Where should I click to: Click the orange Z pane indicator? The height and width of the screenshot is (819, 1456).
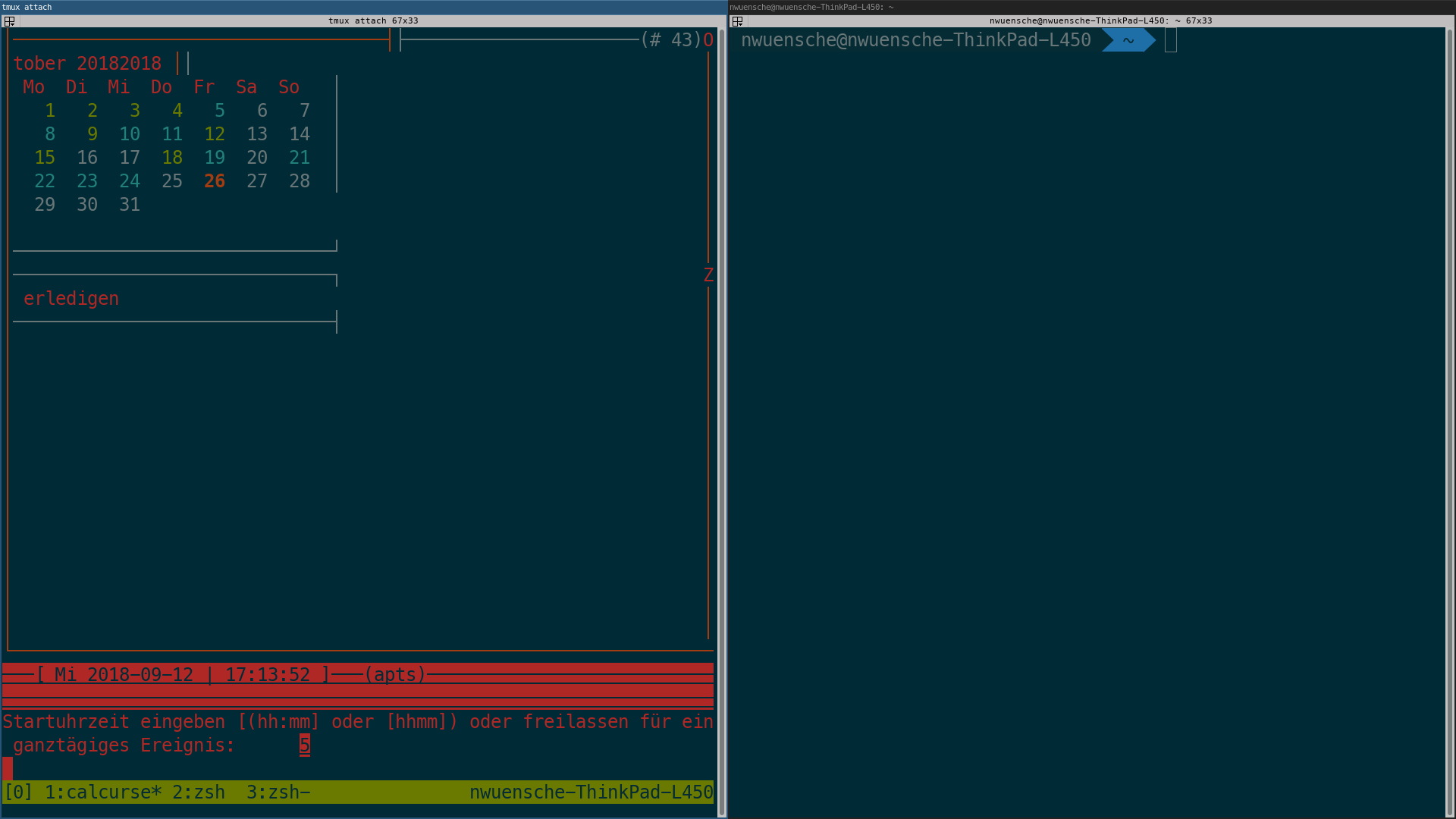pyautogui.click(x=708, y=275)
